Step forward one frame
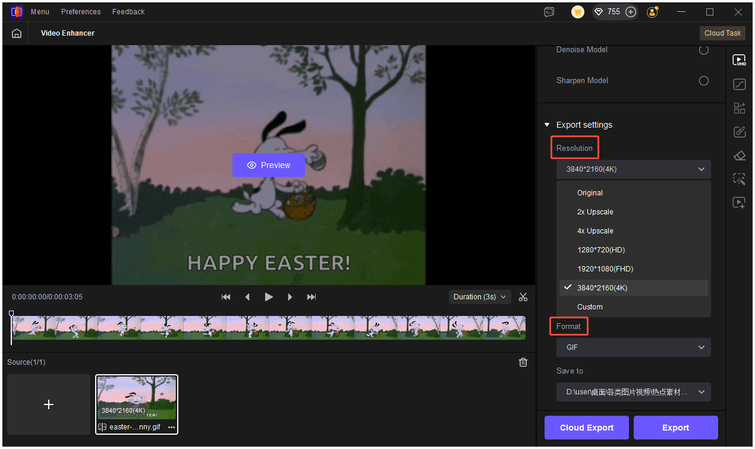 tap(290, 297)
